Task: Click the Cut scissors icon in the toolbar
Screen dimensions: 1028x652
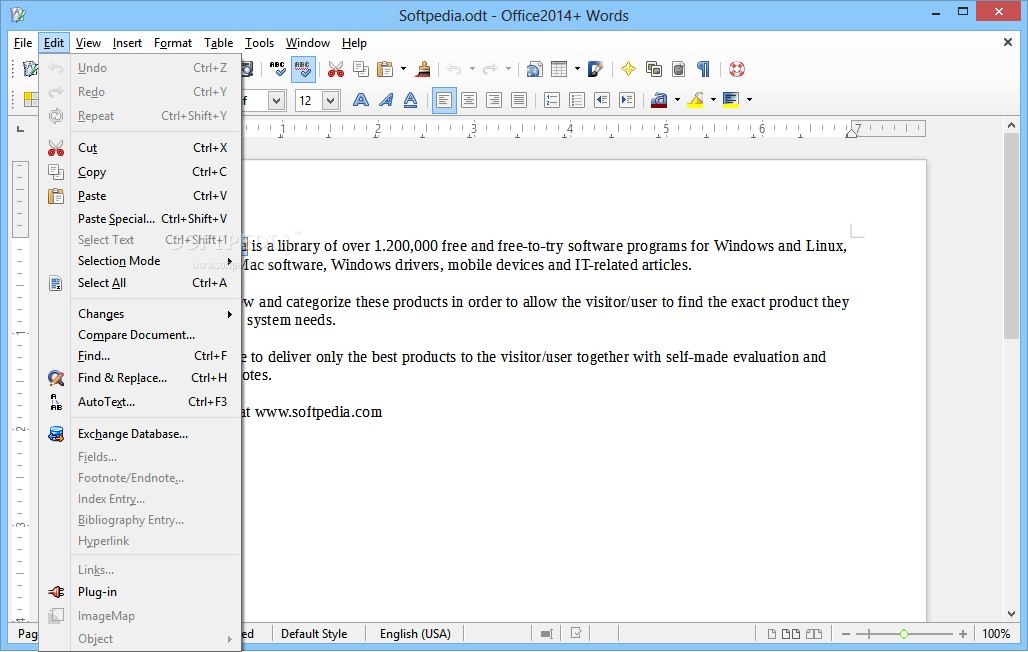Action: point(336,69)
